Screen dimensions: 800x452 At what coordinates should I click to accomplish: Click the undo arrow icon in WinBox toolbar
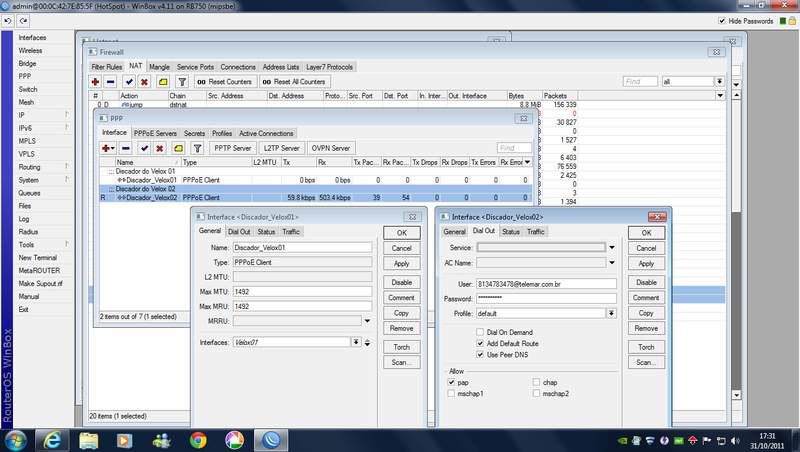tap(9, 20)
